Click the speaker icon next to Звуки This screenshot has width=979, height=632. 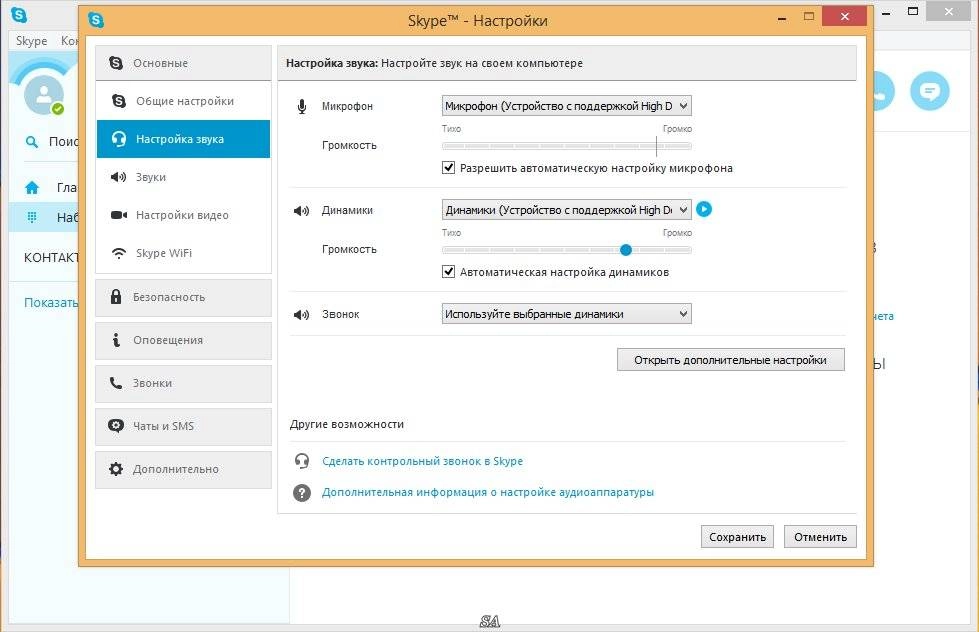click(119, 177)
